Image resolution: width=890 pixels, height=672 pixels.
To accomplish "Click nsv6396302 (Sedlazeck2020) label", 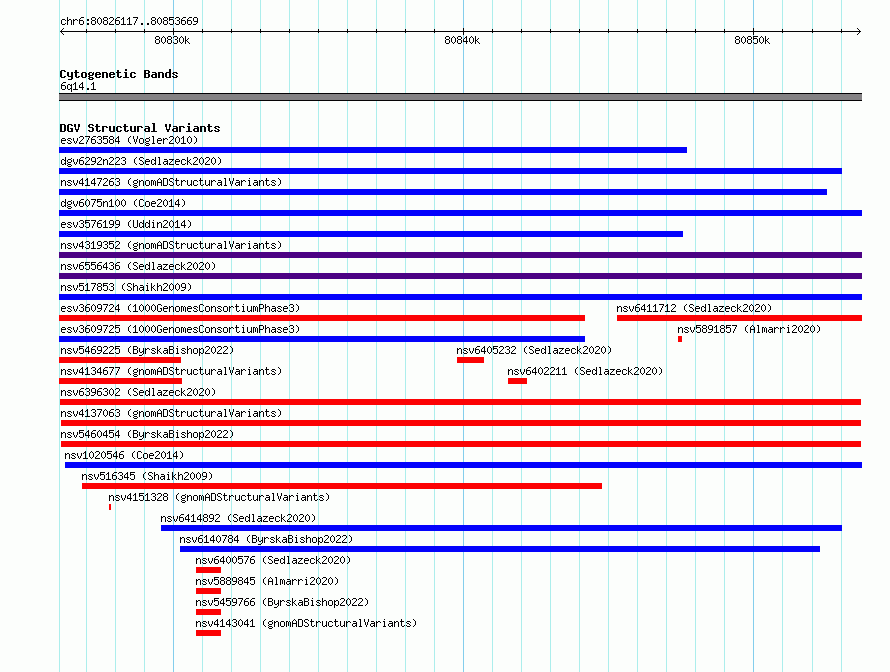I will pyautogui.click(x=138, y=392).
